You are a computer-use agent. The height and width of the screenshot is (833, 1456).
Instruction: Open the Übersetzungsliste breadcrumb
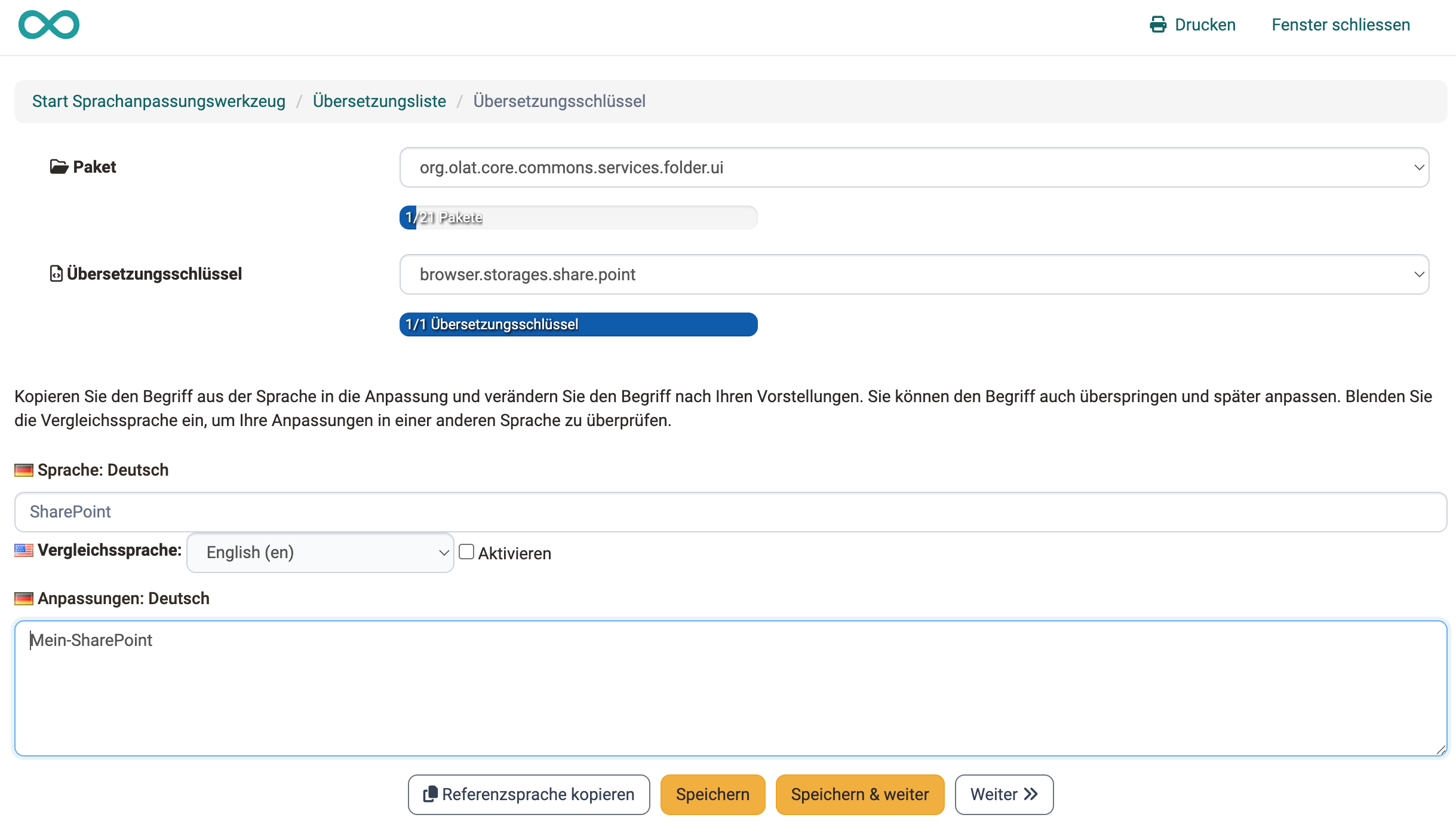click(379, 101)
